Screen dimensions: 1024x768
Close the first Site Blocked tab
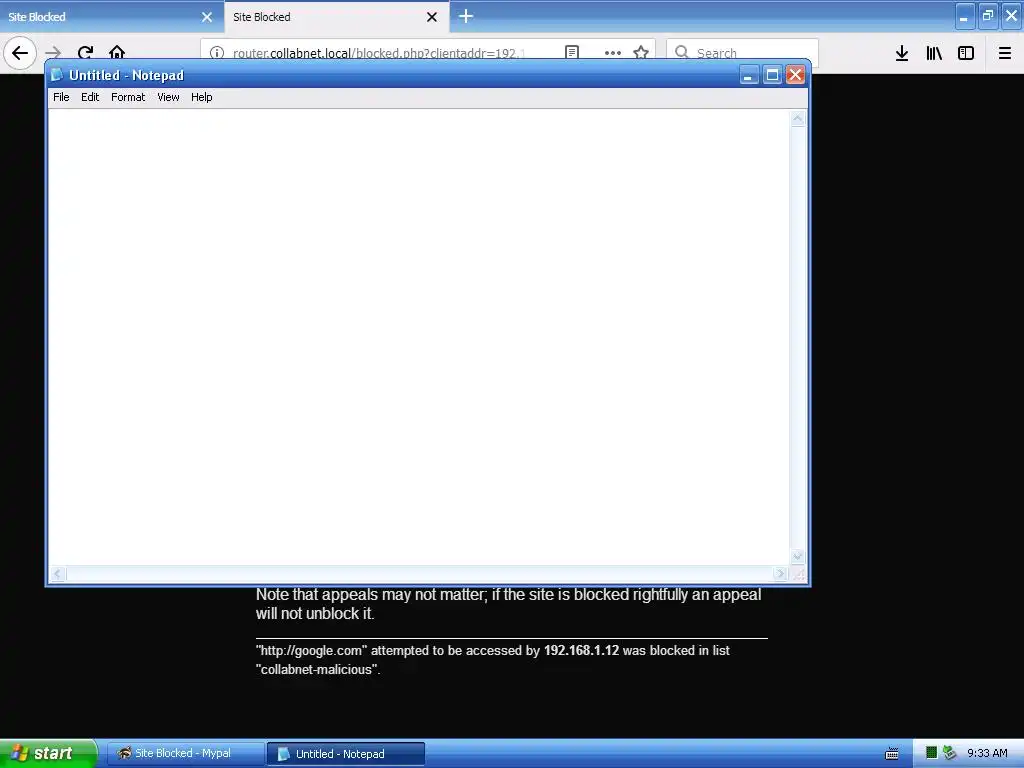click(207, 17)
